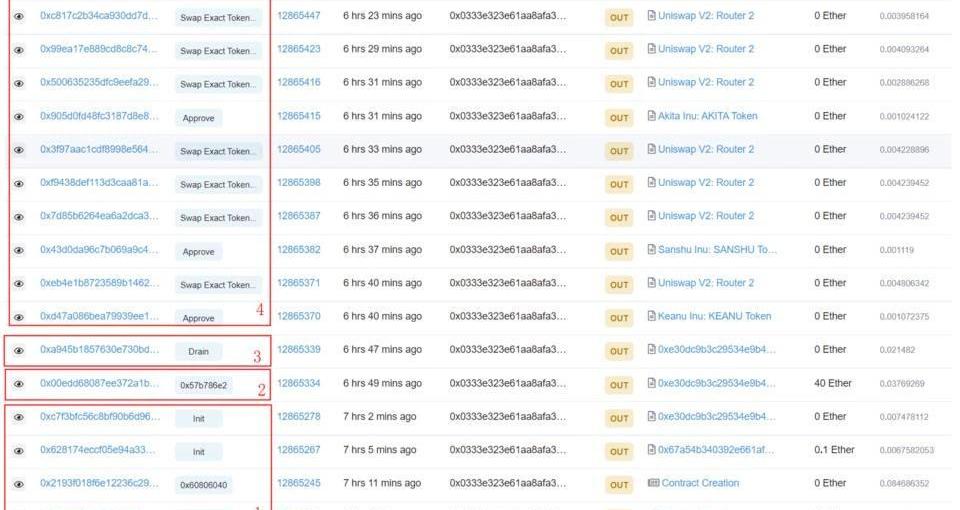Open transaction hash 0xa945b1857630e730bd
960x510 pixels.
coord(99,350)
